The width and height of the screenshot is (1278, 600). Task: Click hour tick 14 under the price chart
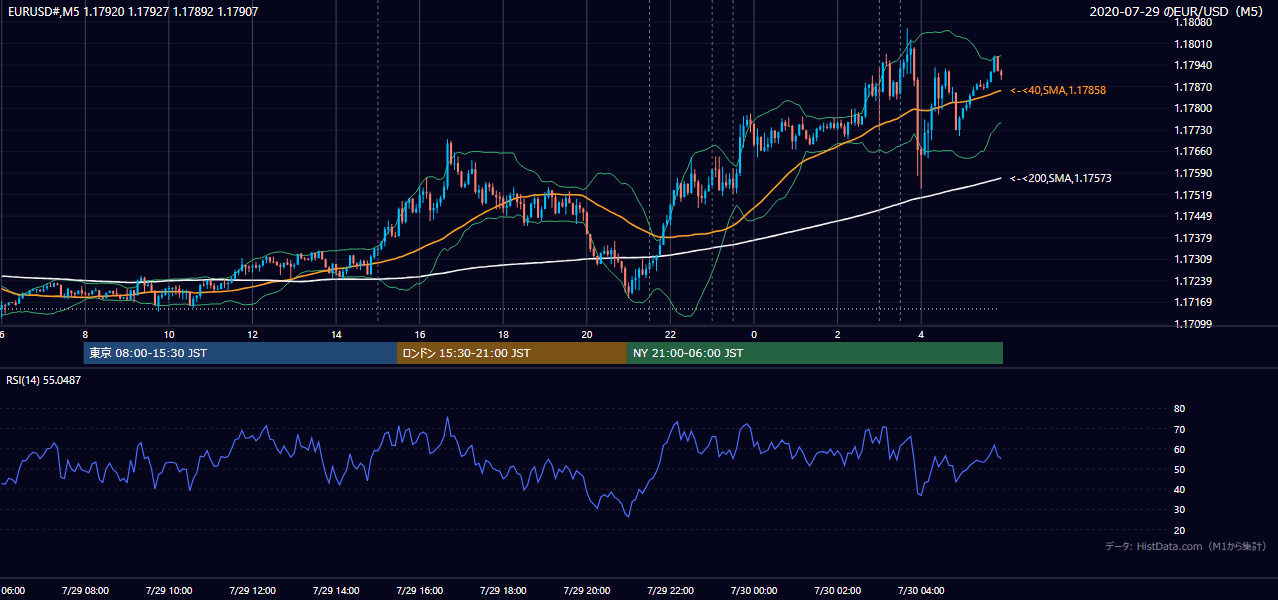click(x=336, y=334)
